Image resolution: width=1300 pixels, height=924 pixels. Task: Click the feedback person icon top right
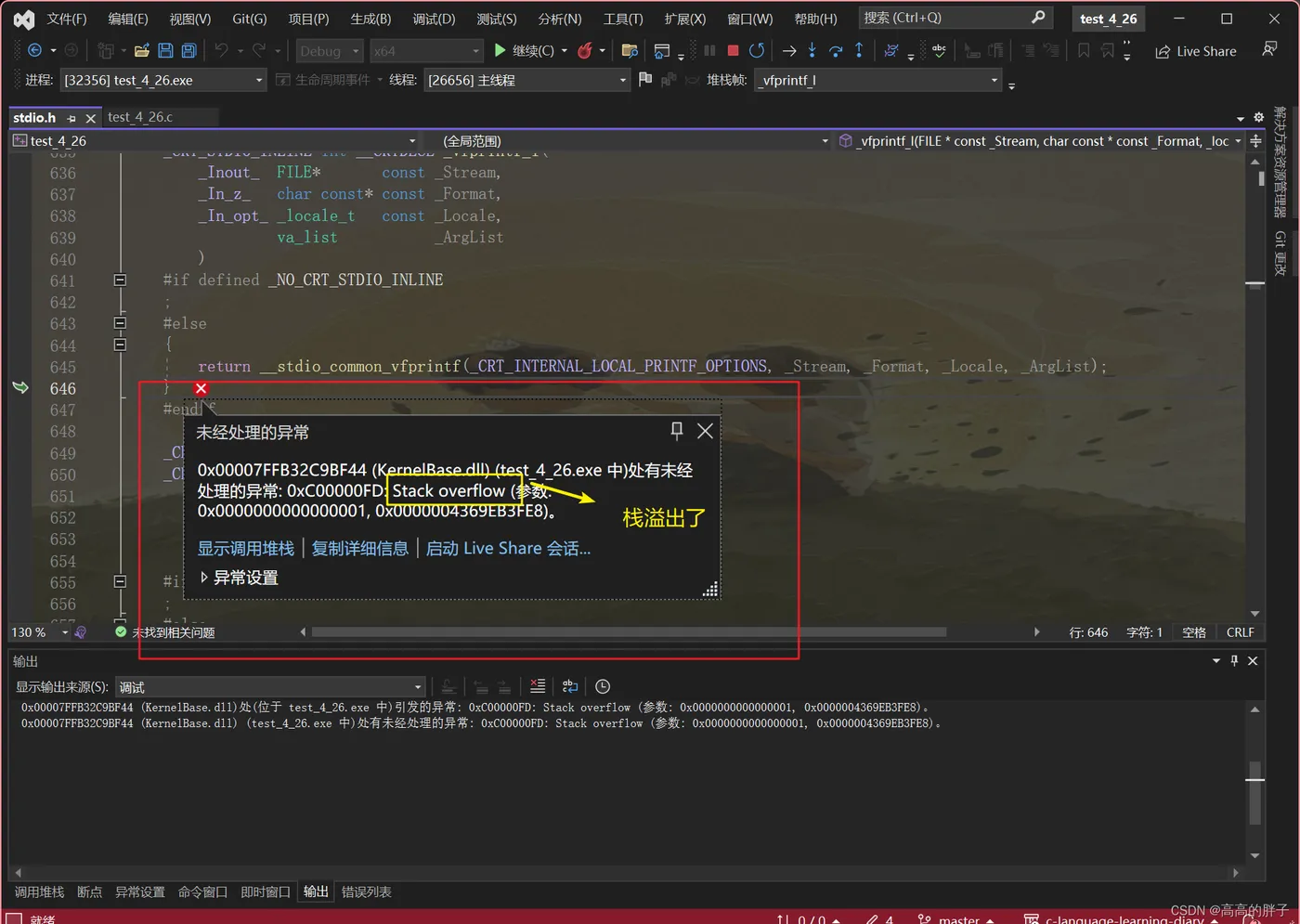[x=1269, y=49]
